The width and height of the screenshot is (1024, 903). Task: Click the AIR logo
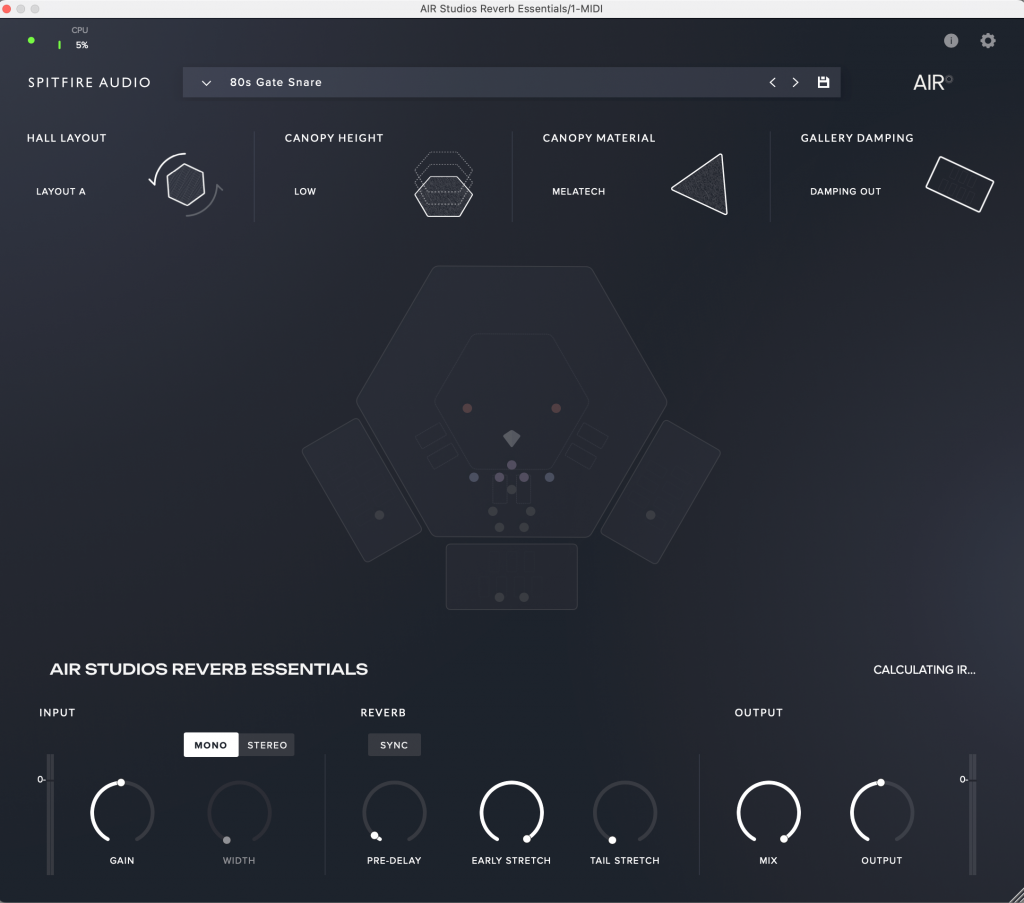click(x=932, y=83)
